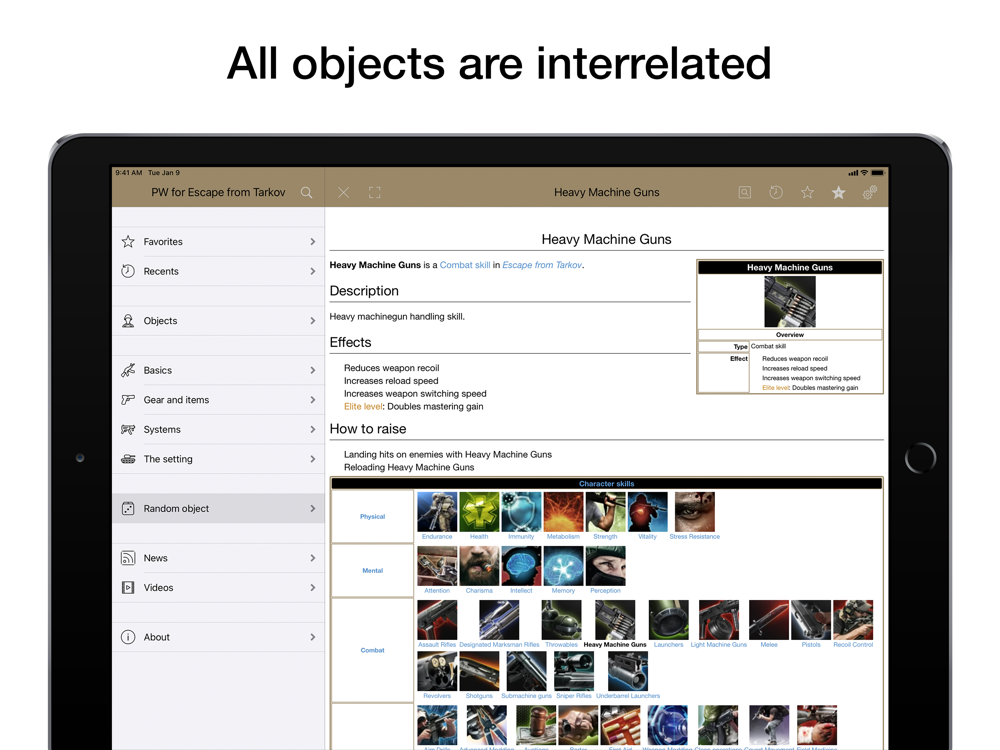
Task: Open the Health skill icon
Action: click(479, 512)
